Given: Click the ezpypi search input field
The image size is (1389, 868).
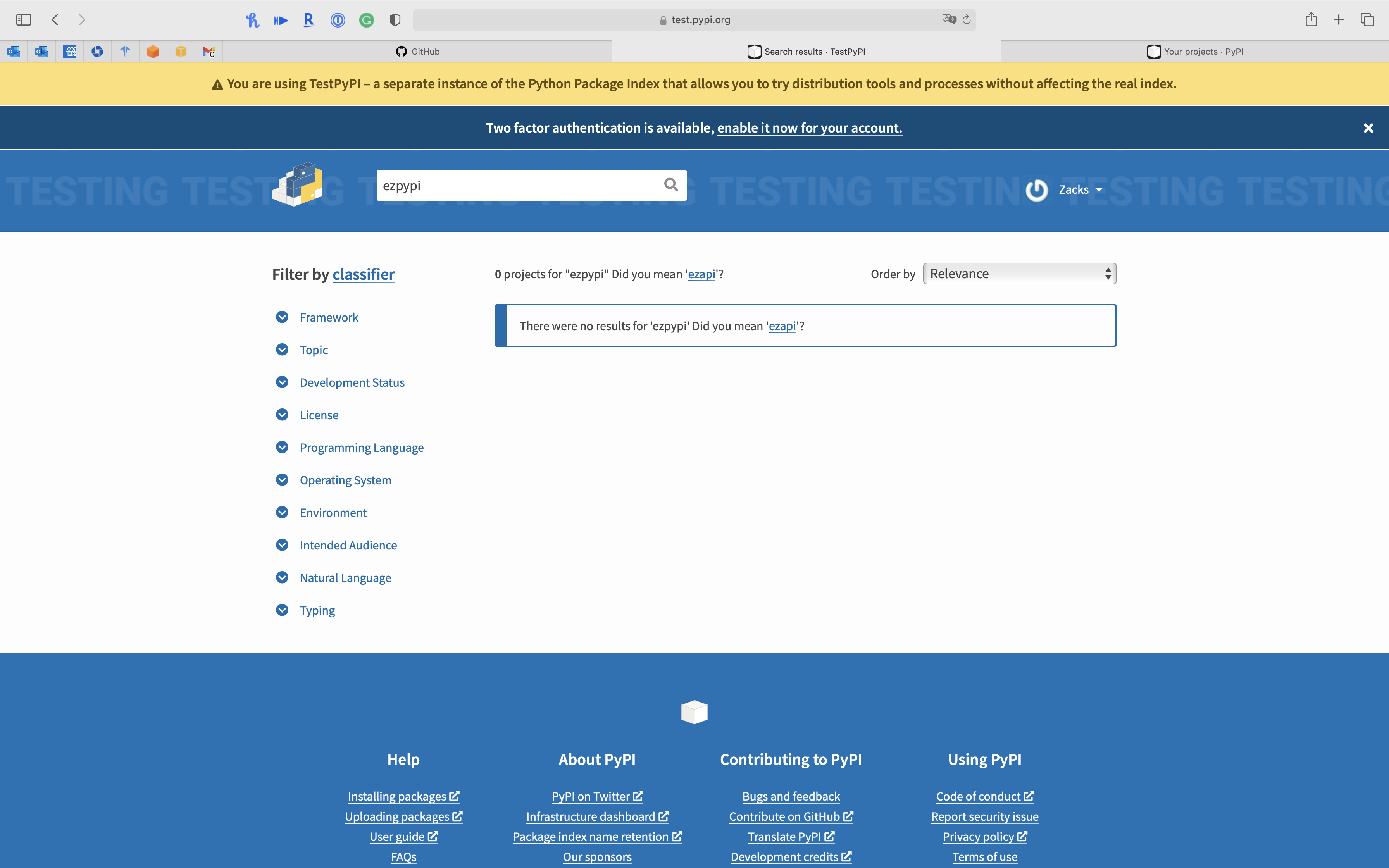Looking at the screenshot, I should tap(517, 186).
